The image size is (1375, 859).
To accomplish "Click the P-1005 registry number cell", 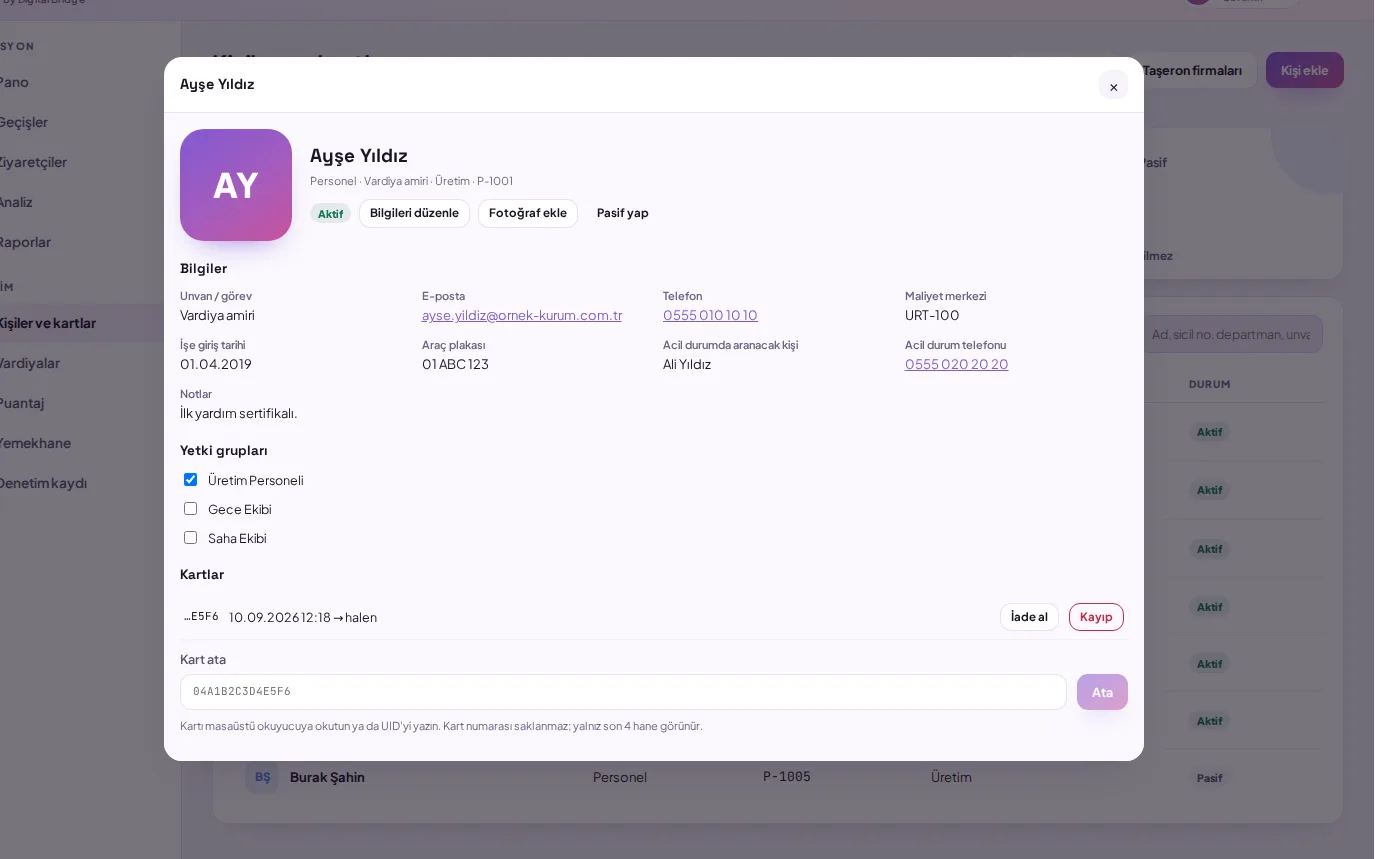I will click(x=787, y=777).
